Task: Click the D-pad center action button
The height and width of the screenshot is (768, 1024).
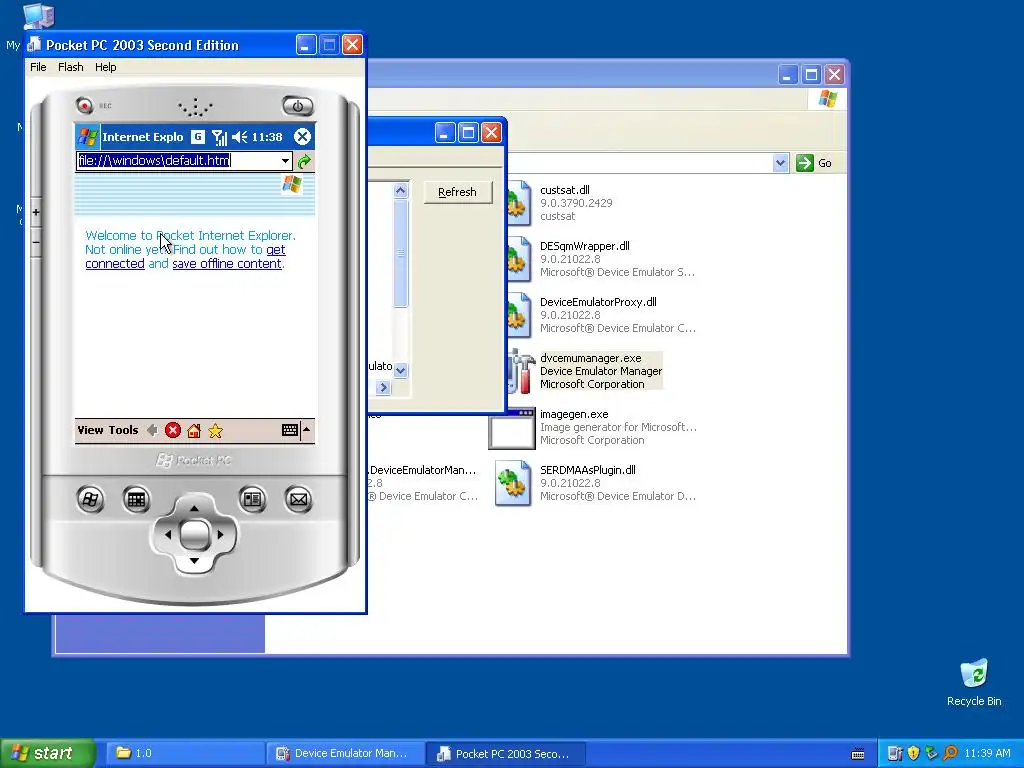Action: [x=194, y=534]
